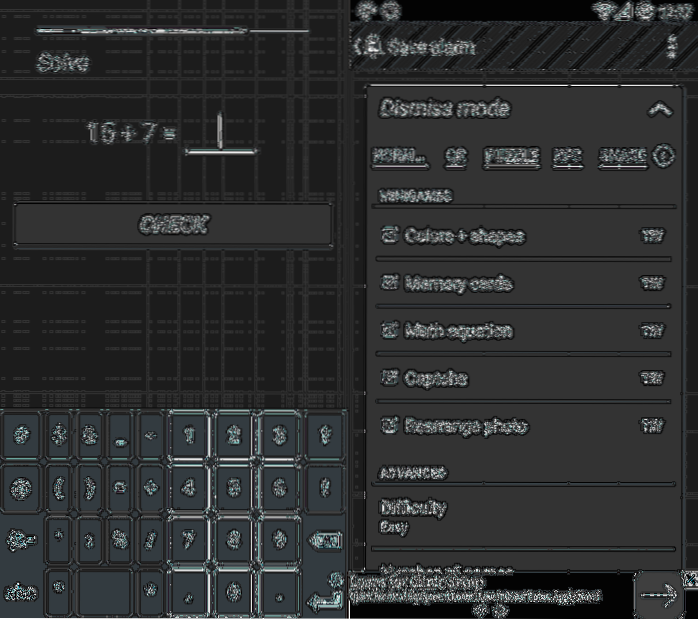This screenshot has width=698, height=619.
Task: Click the info icon next to SHAKE
Action: [x=663, y=156]
